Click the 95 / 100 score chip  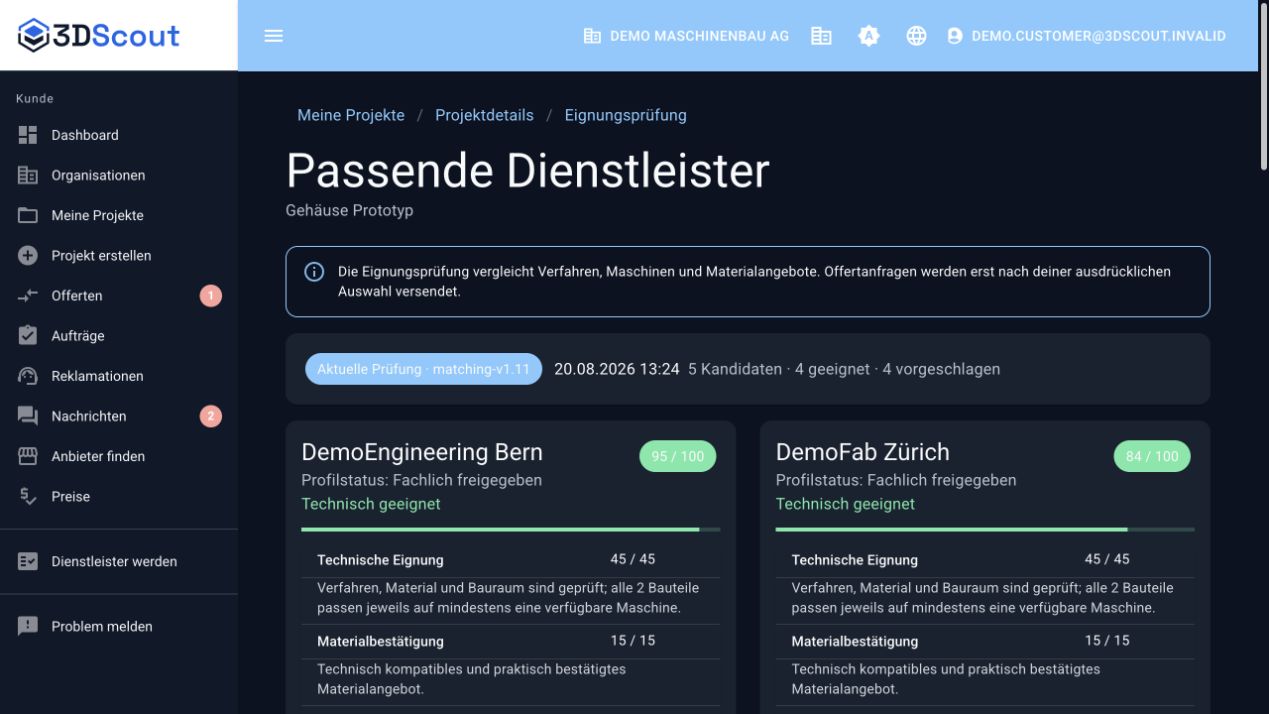coord(678,456)
